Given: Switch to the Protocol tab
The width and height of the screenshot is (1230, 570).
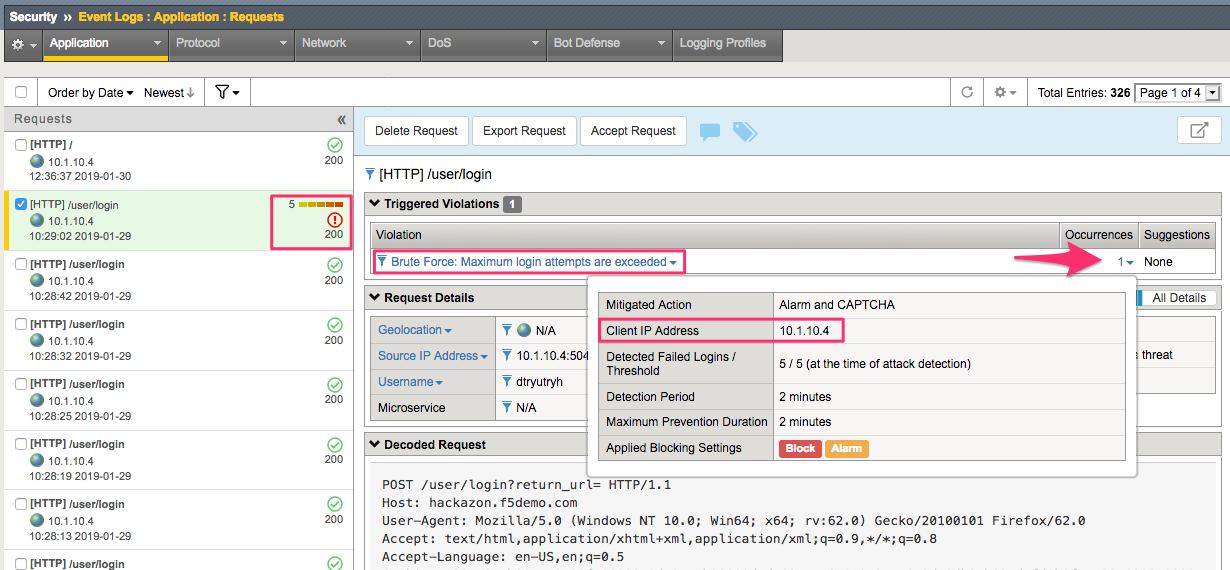Looking at the screenshot, I should coord(231,44).
